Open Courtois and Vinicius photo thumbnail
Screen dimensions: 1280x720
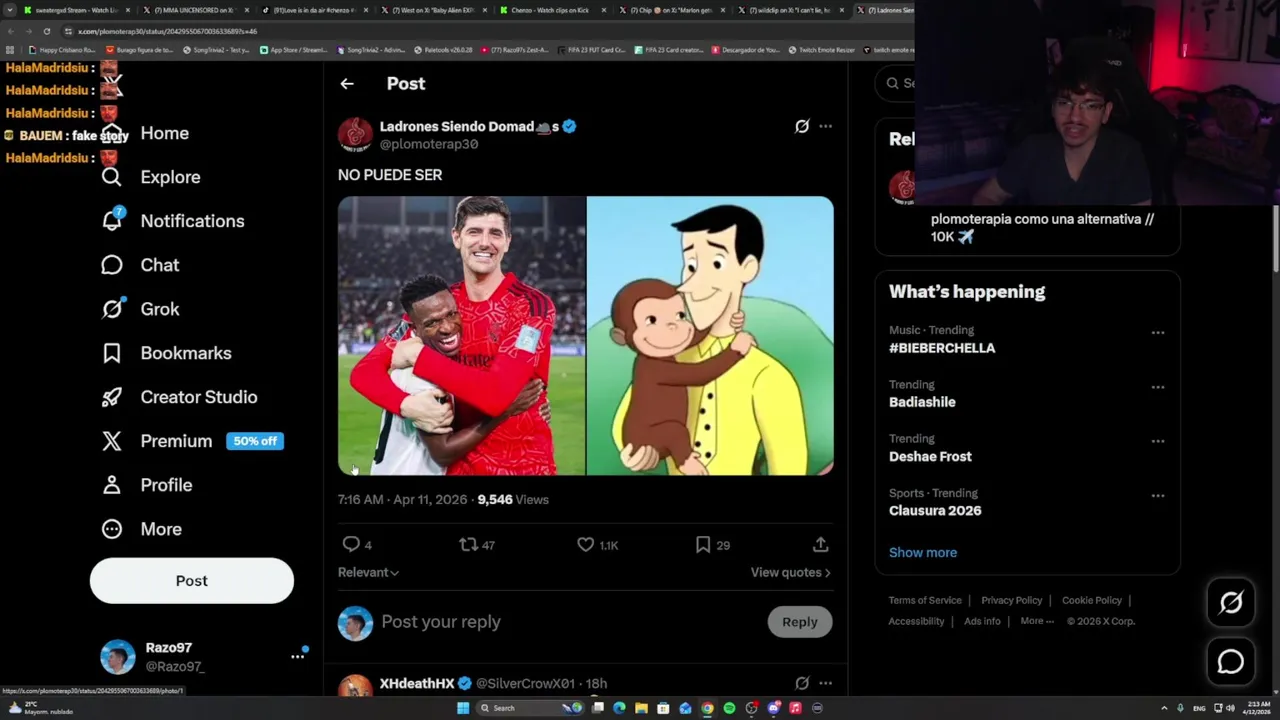(461, 336)
